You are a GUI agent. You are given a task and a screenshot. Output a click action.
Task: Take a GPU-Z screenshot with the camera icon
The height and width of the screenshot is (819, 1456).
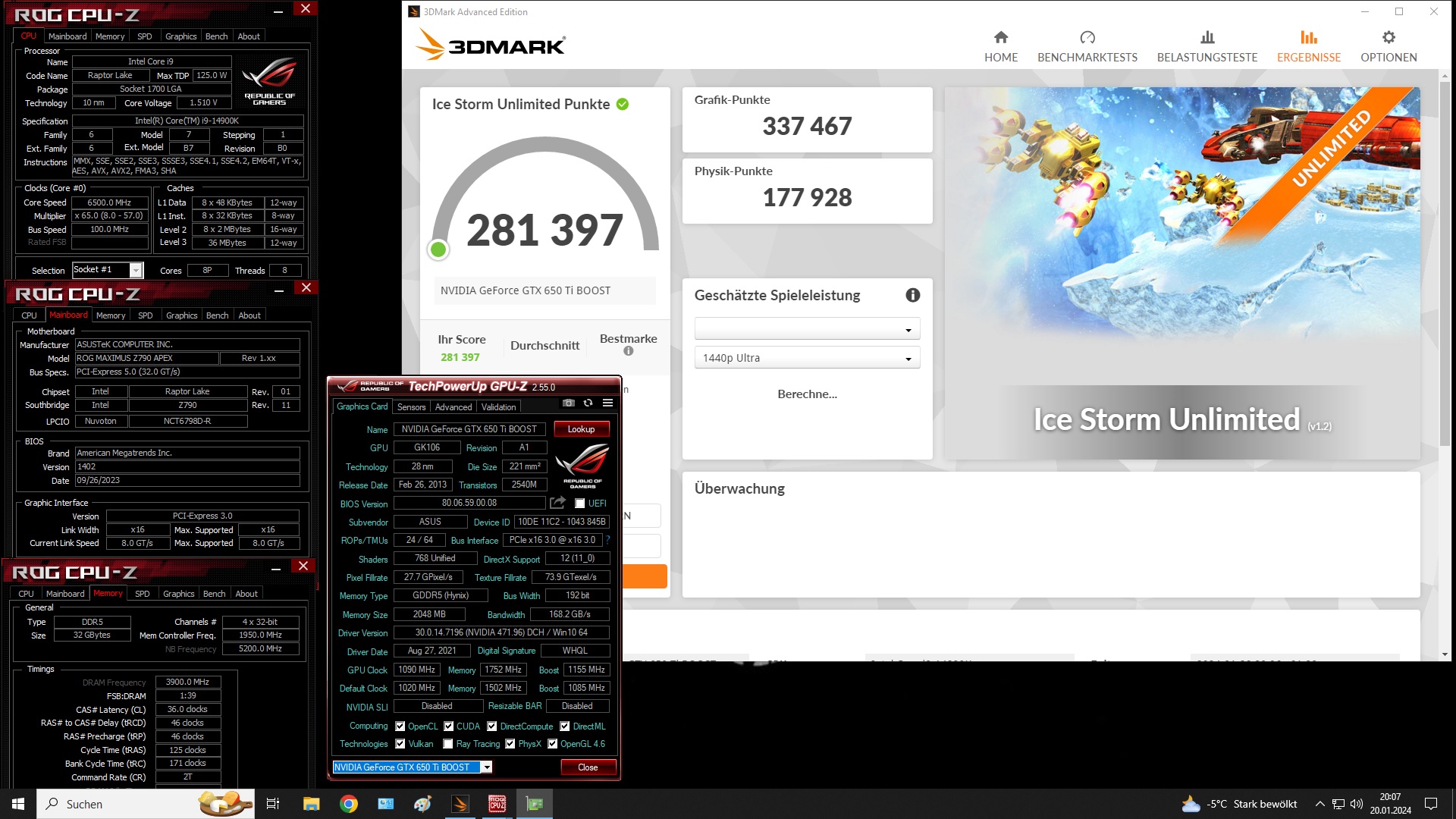pyautogui.click(x=568, y=403)
